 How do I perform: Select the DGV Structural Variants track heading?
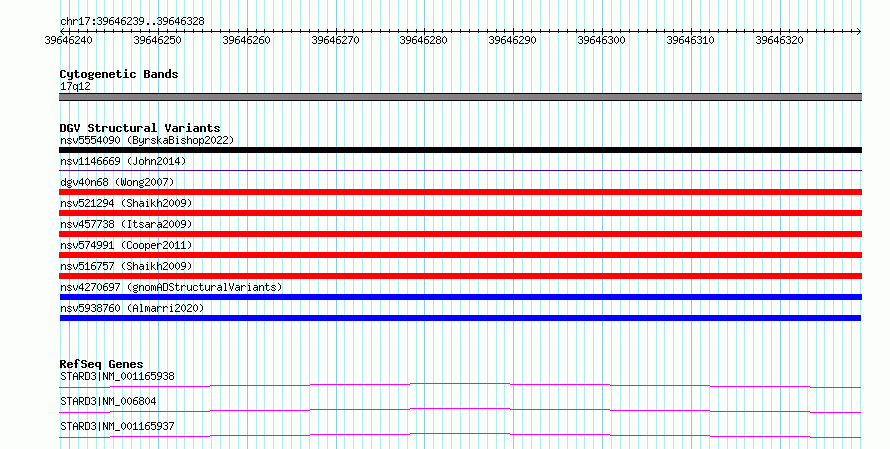point(140,128)
